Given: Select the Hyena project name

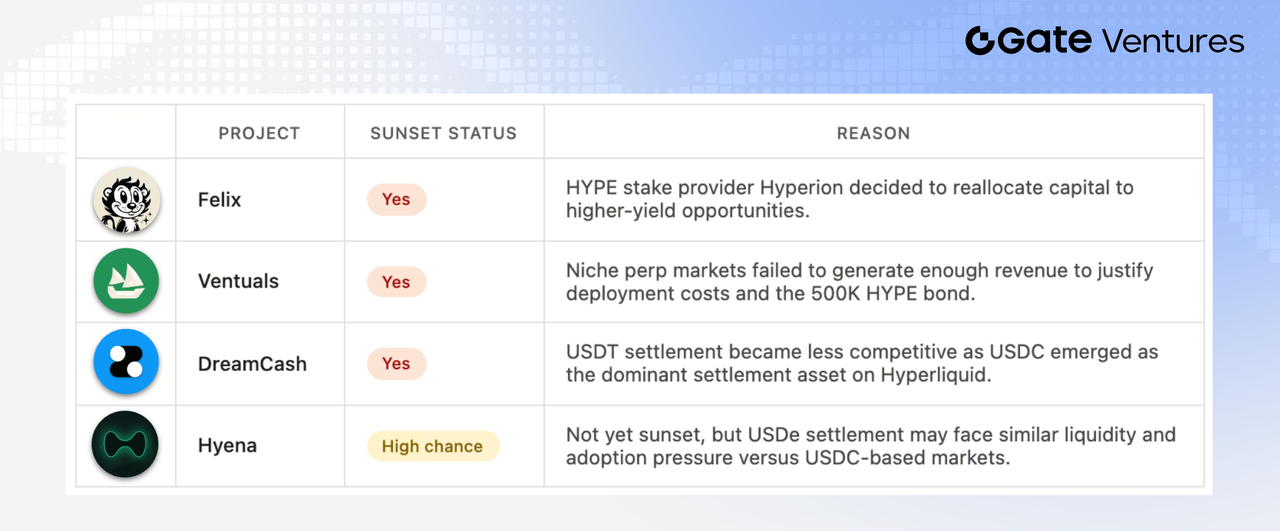Looking at the screenshot, I should tap(227, 446).
